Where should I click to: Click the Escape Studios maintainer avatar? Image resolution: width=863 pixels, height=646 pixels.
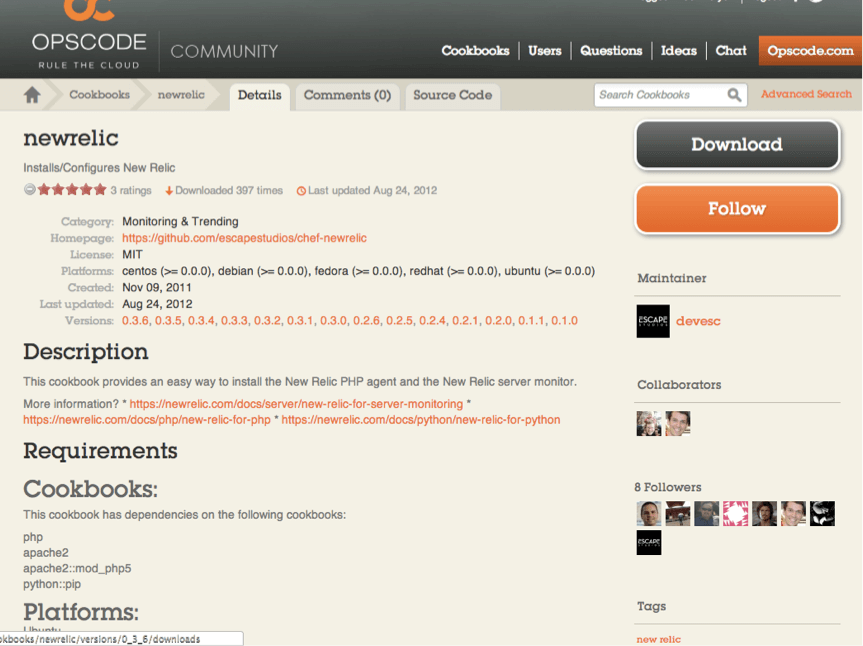point(653,321)
